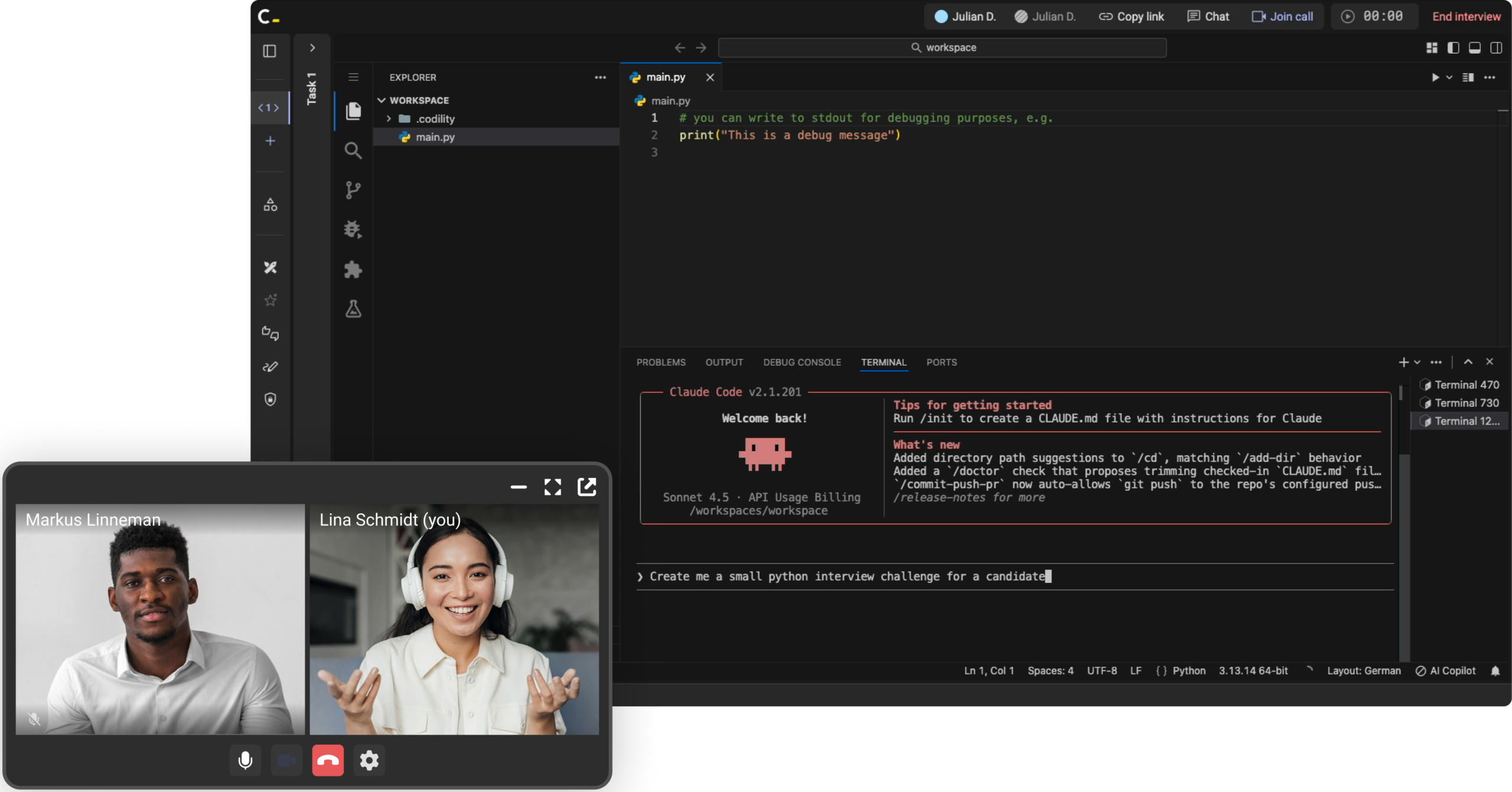Click notifications bell in status bar
The height and width of the screenshot is (792, 1512).
click(1495, 671)
